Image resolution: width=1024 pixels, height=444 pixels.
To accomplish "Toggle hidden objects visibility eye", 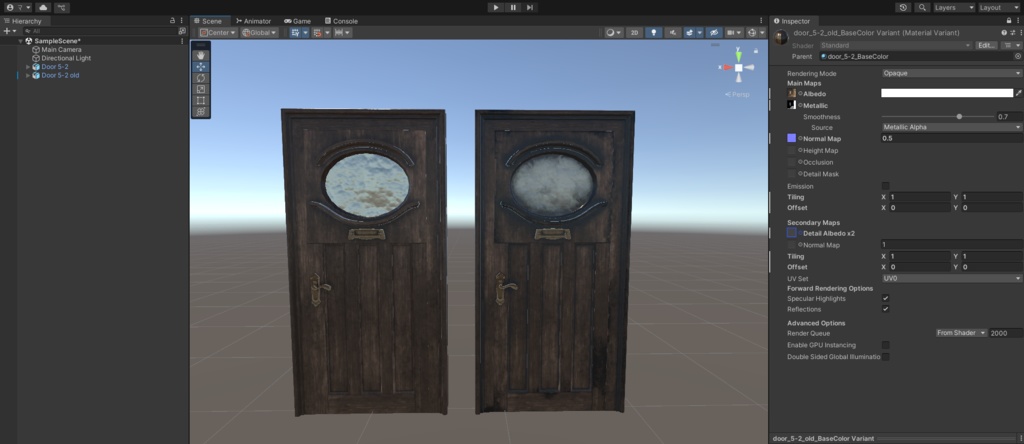I will point(714,33).
